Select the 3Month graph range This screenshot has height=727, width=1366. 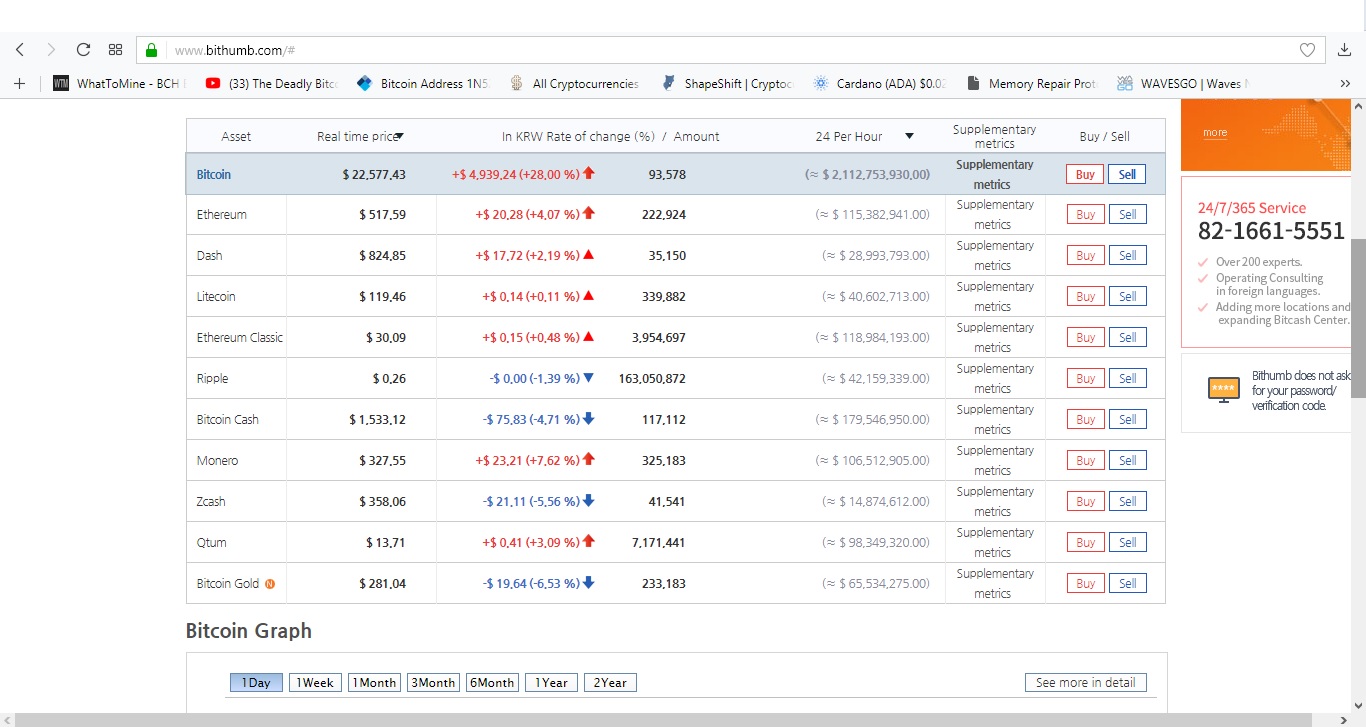433,683
